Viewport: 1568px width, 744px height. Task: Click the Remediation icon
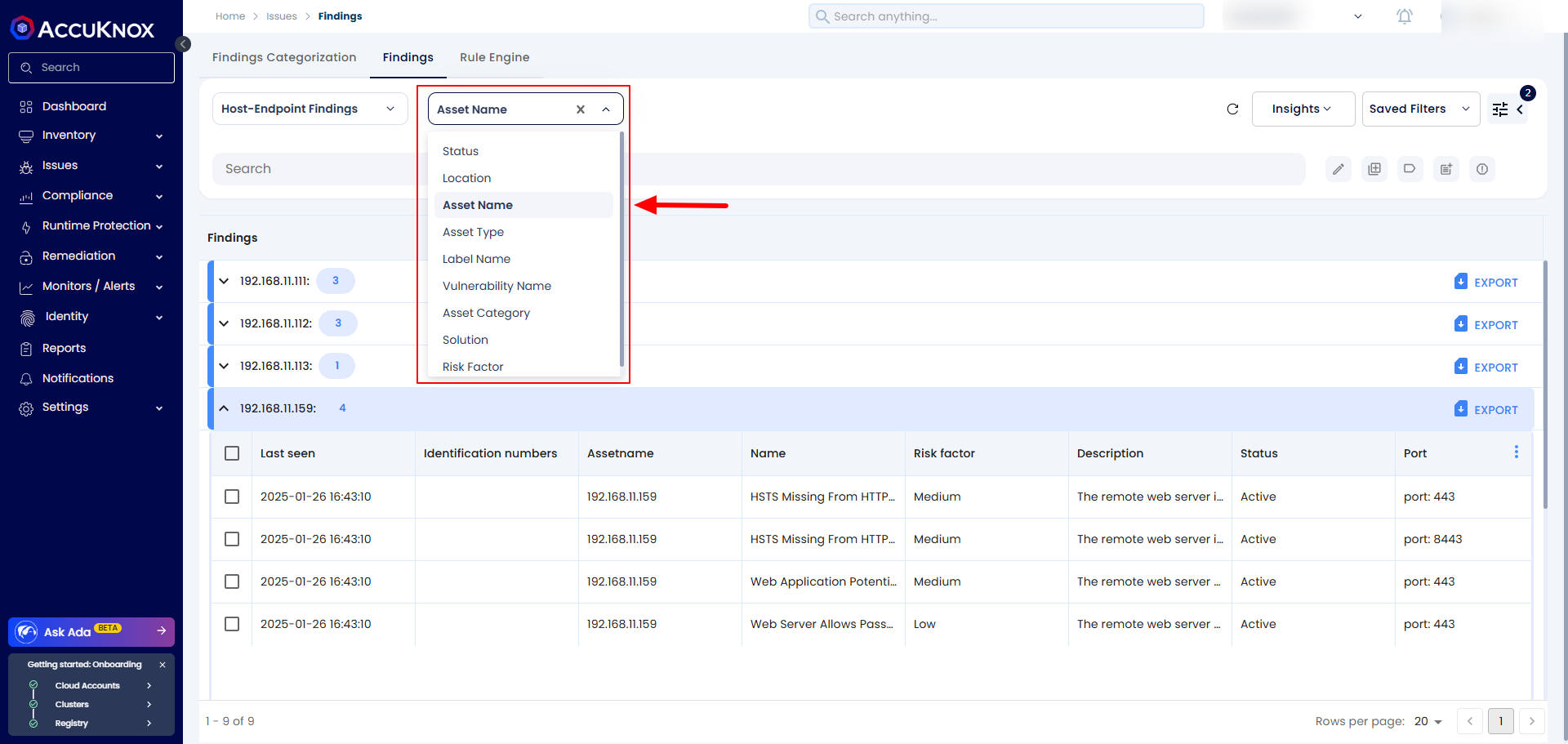click(x=26, y=257)
